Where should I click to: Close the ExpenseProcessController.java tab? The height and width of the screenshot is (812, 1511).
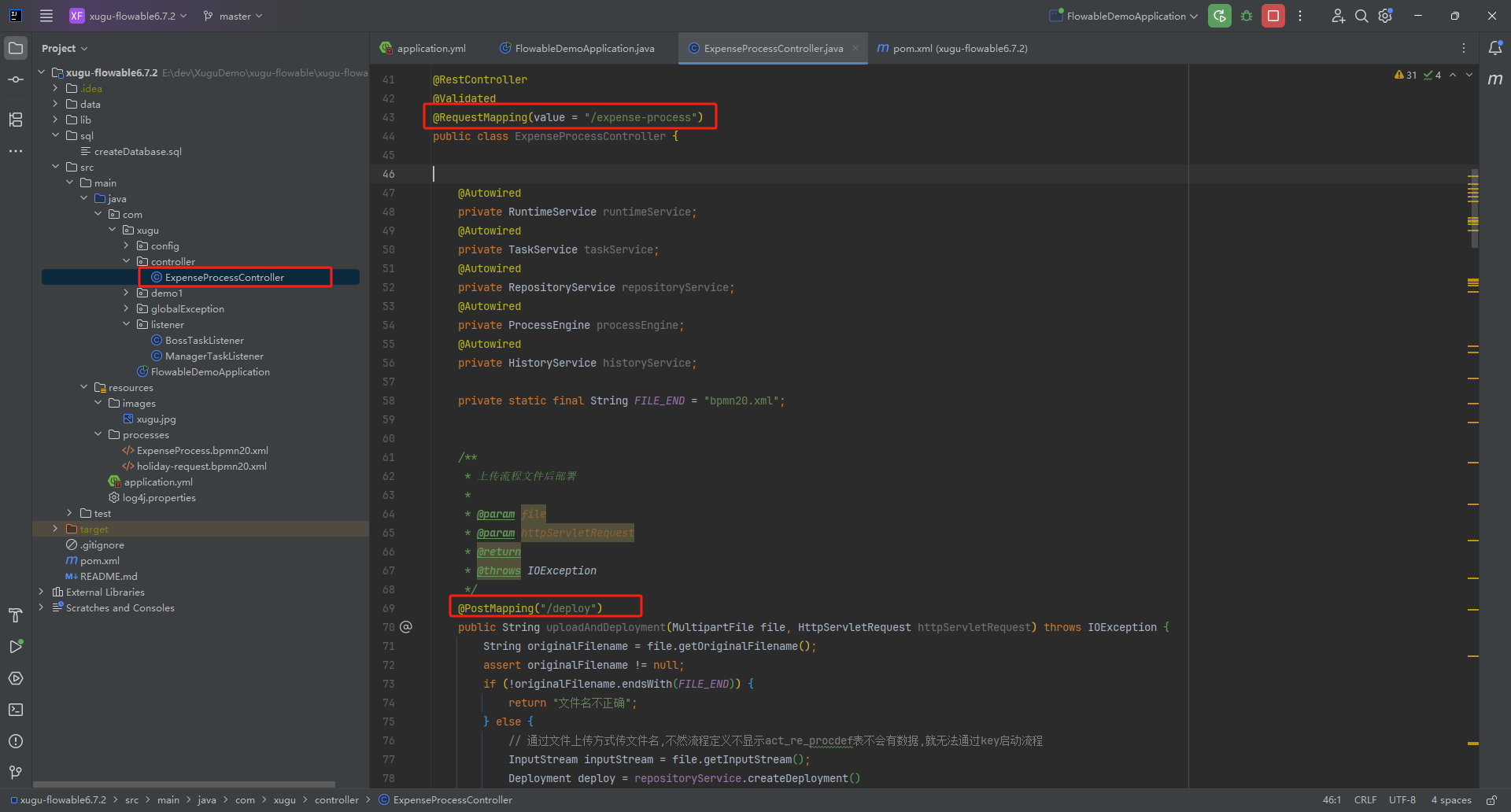tap(855, 48)
